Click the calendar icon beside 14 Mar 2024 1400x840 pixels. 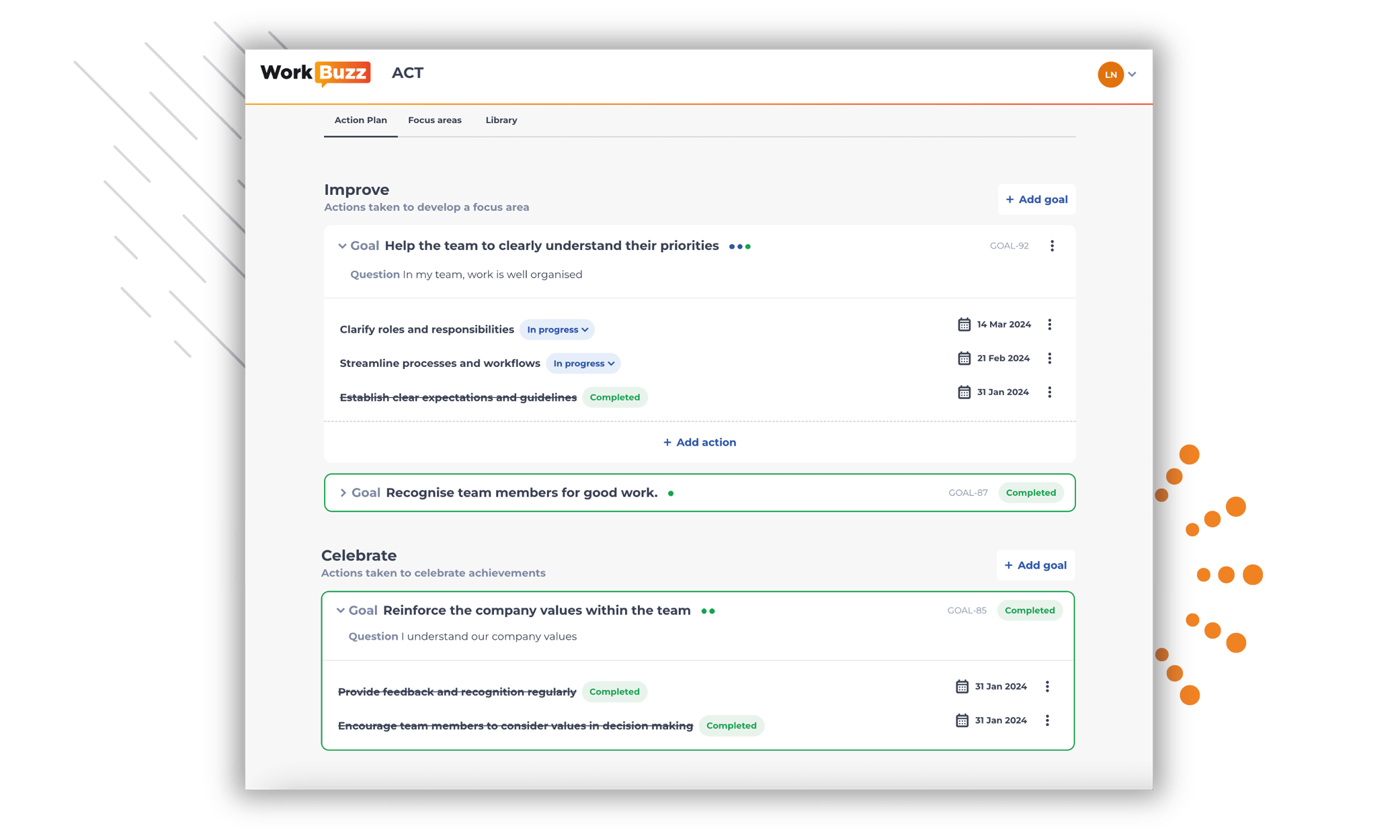tap(964, 324)
